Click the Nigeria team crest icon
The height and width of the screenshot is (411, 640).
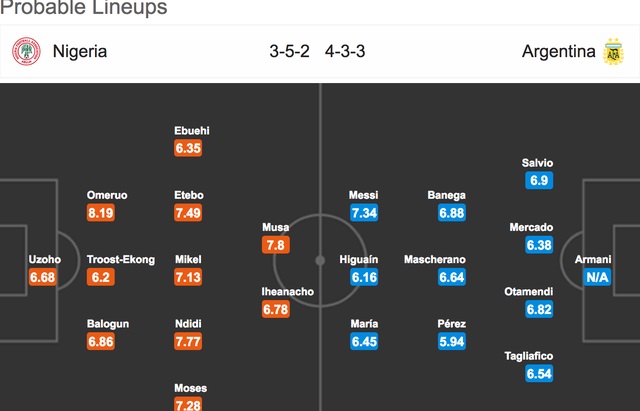click(x=26, y=51)
